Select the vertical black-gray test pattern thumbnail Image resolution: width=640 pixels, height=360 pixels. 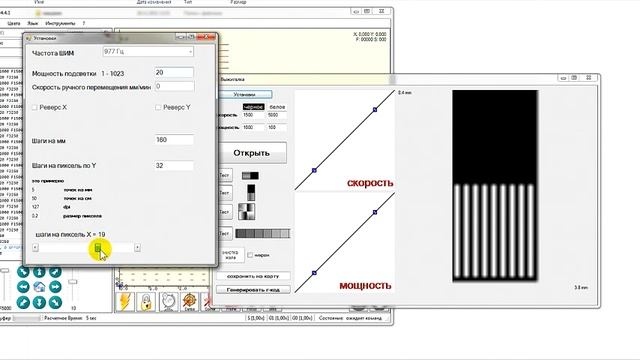click(x=251, y=192)
